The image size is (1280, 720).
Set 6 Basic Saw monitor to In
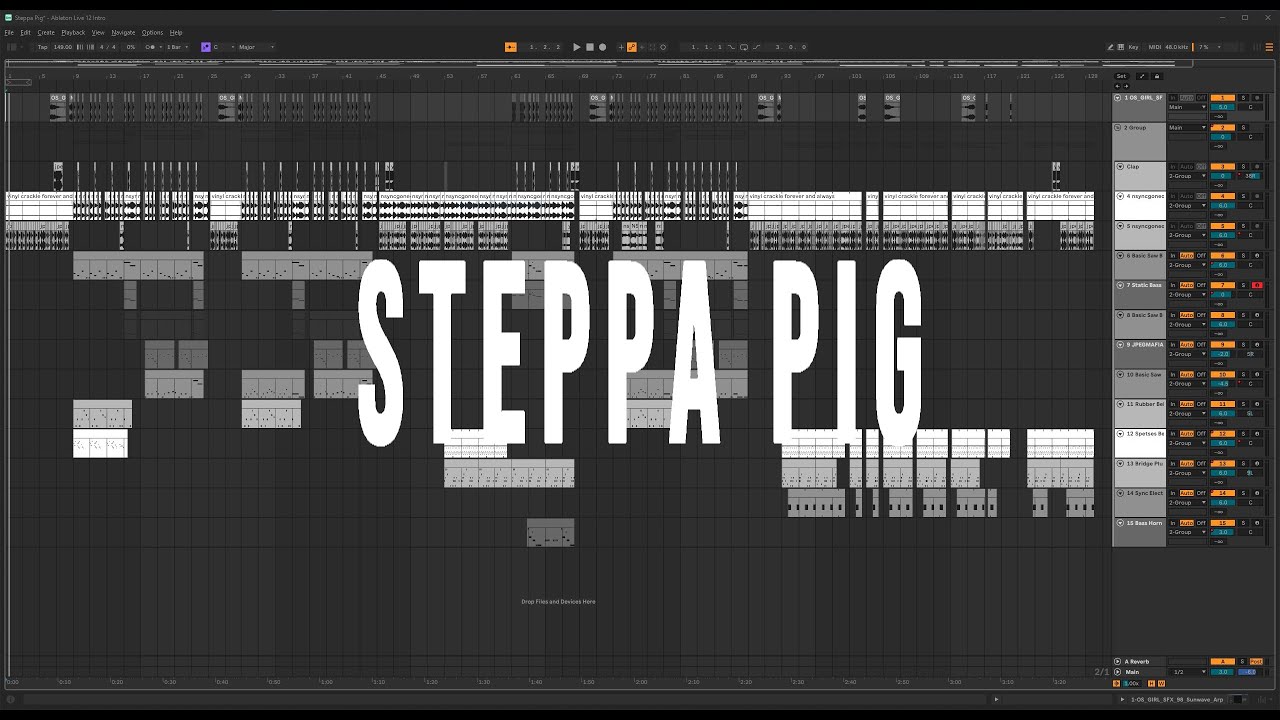(1173, 256)
